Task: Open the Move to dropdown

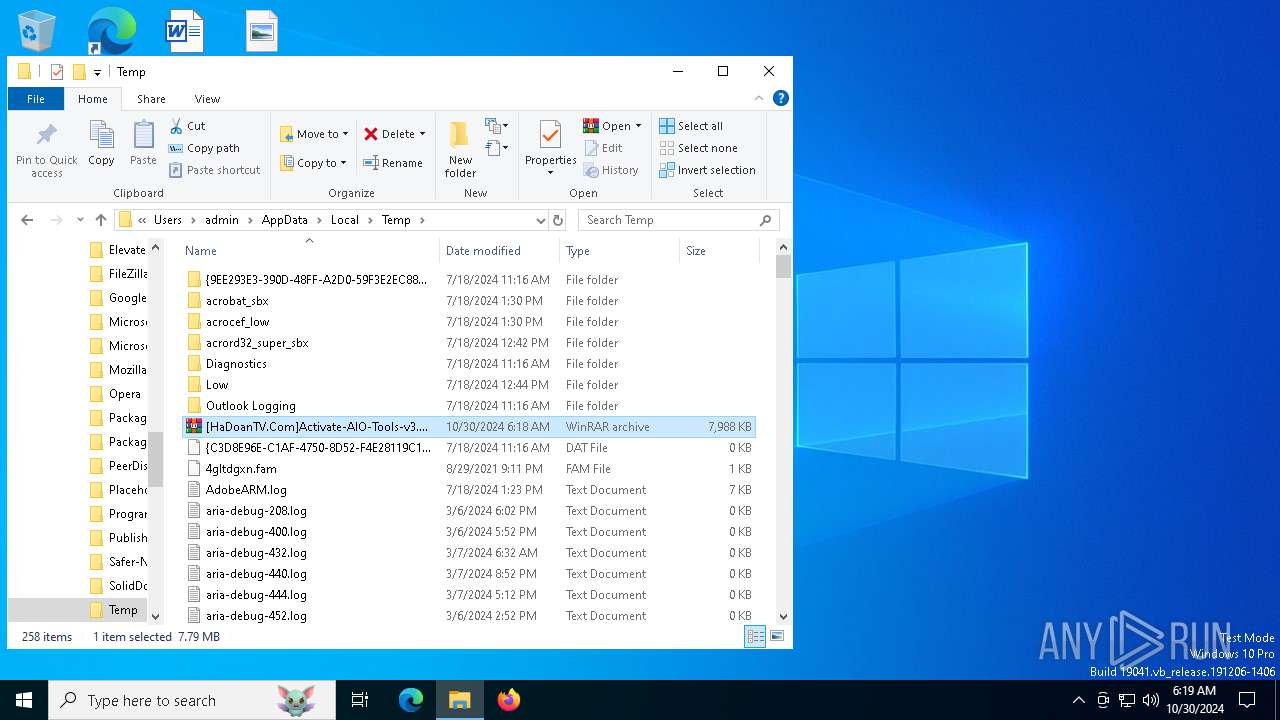Action: (x=314, y=134)
